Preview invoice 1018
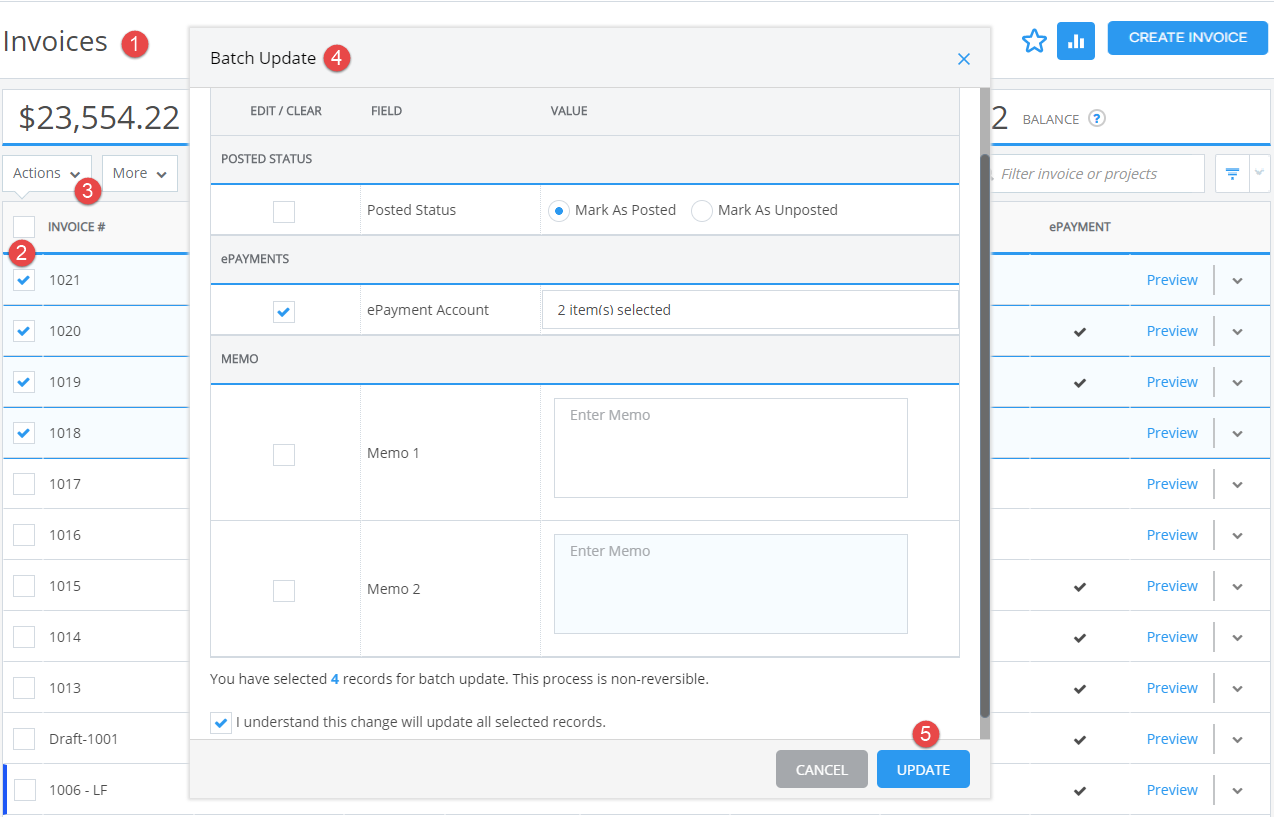 (x=1172, y=433)
